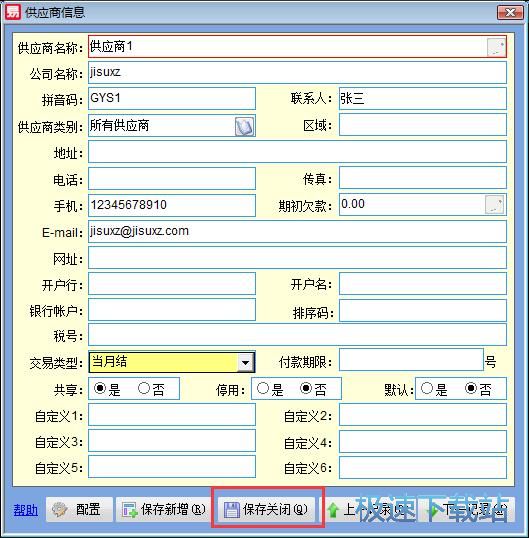529x538 pixels.
Task: Select 是 for 共享
Action: click(x=100, y=388)
